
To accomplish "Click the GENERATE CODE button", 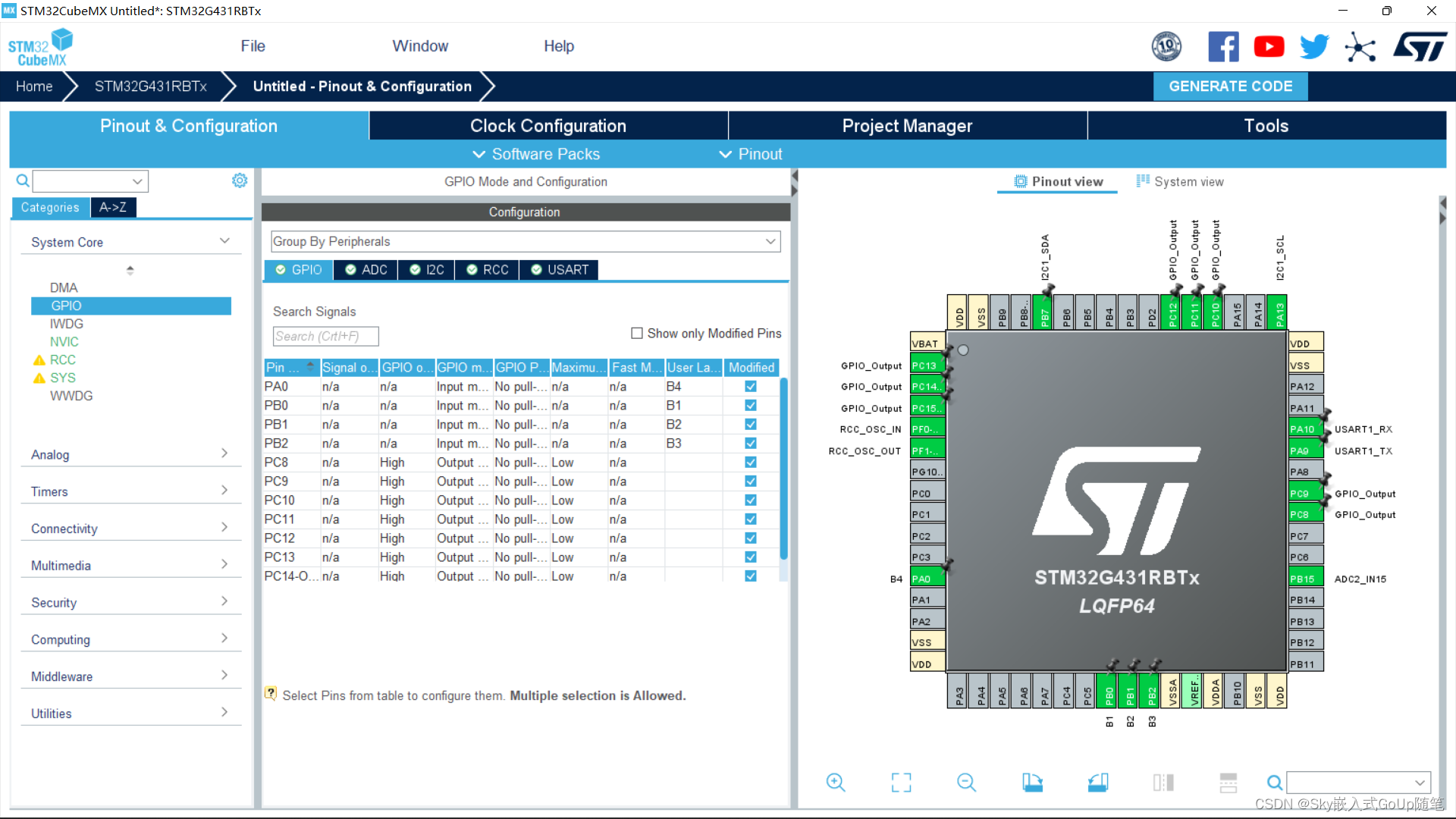I will pos(1230,86).
